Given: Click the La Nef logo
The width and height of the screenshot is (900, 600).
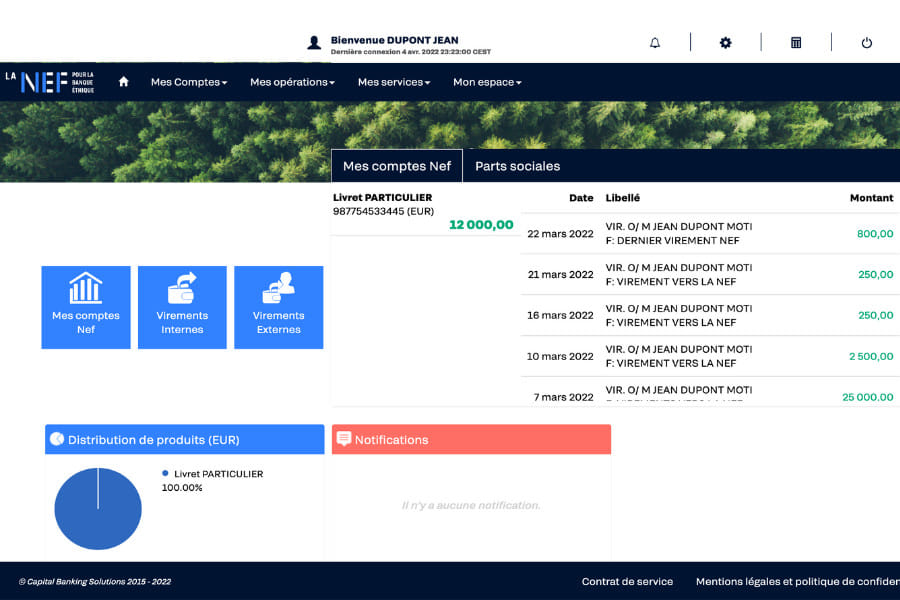Looking at the screenshot, I should pos(50,82).
